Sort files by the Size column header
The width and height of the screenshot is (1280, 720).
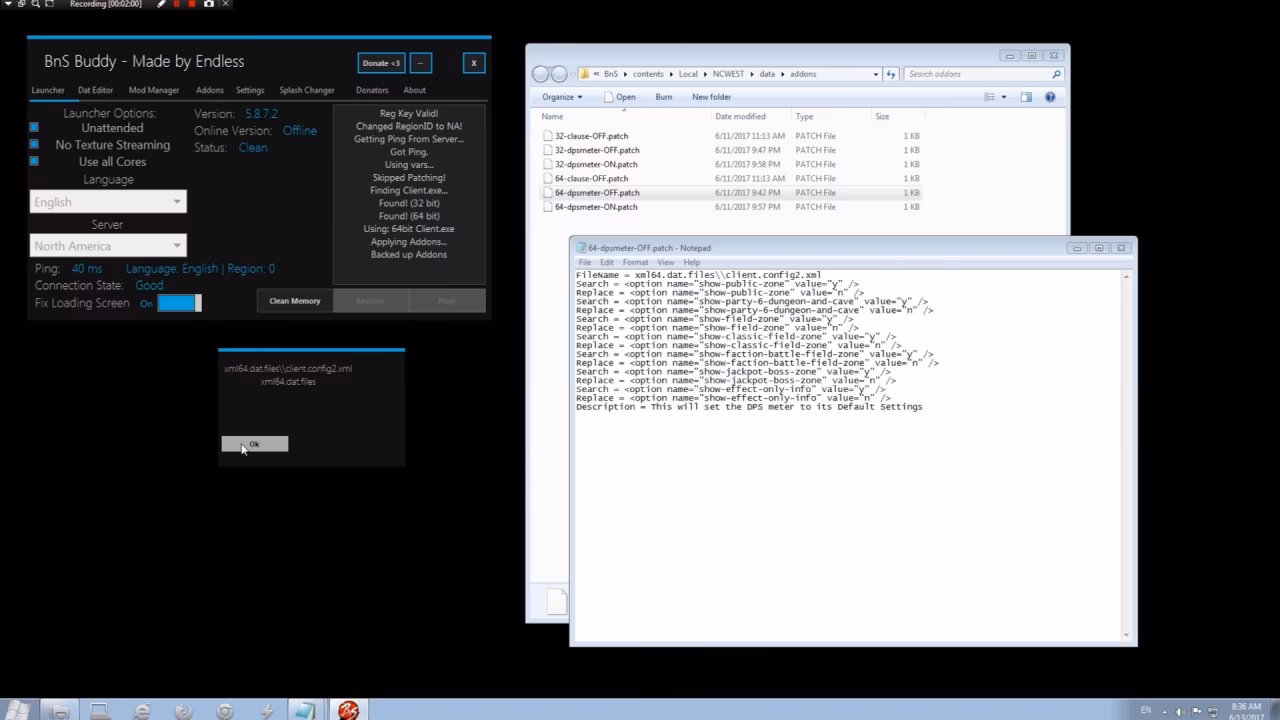[882, 117]
